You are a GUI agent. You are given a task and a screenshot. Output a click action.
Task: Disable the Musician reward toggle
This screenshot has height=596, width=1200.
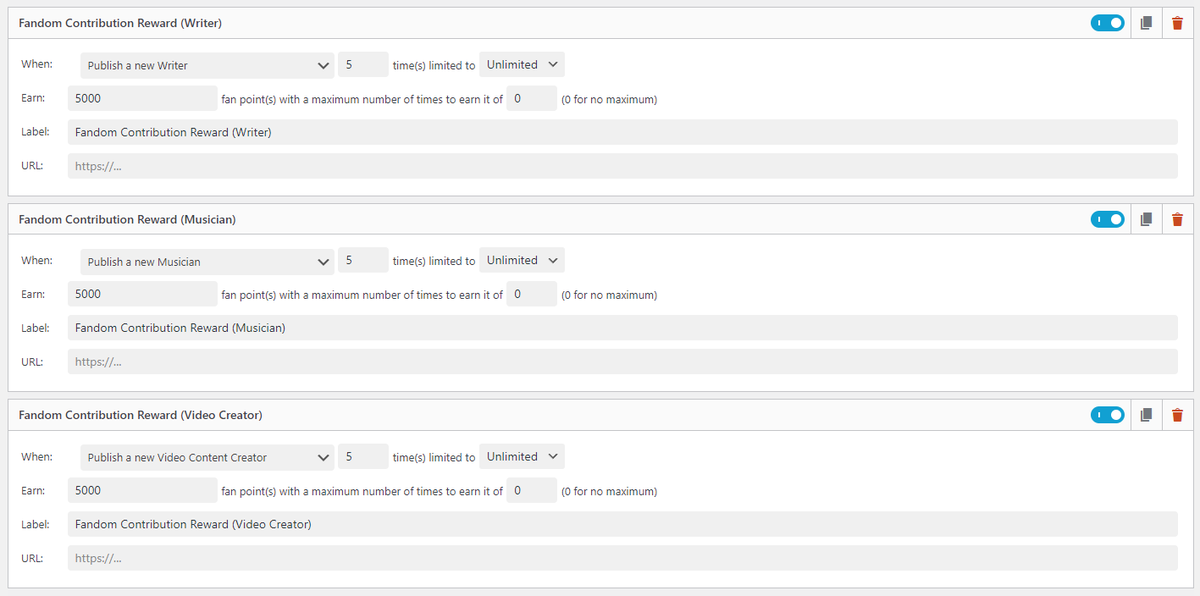[1108, 219]
